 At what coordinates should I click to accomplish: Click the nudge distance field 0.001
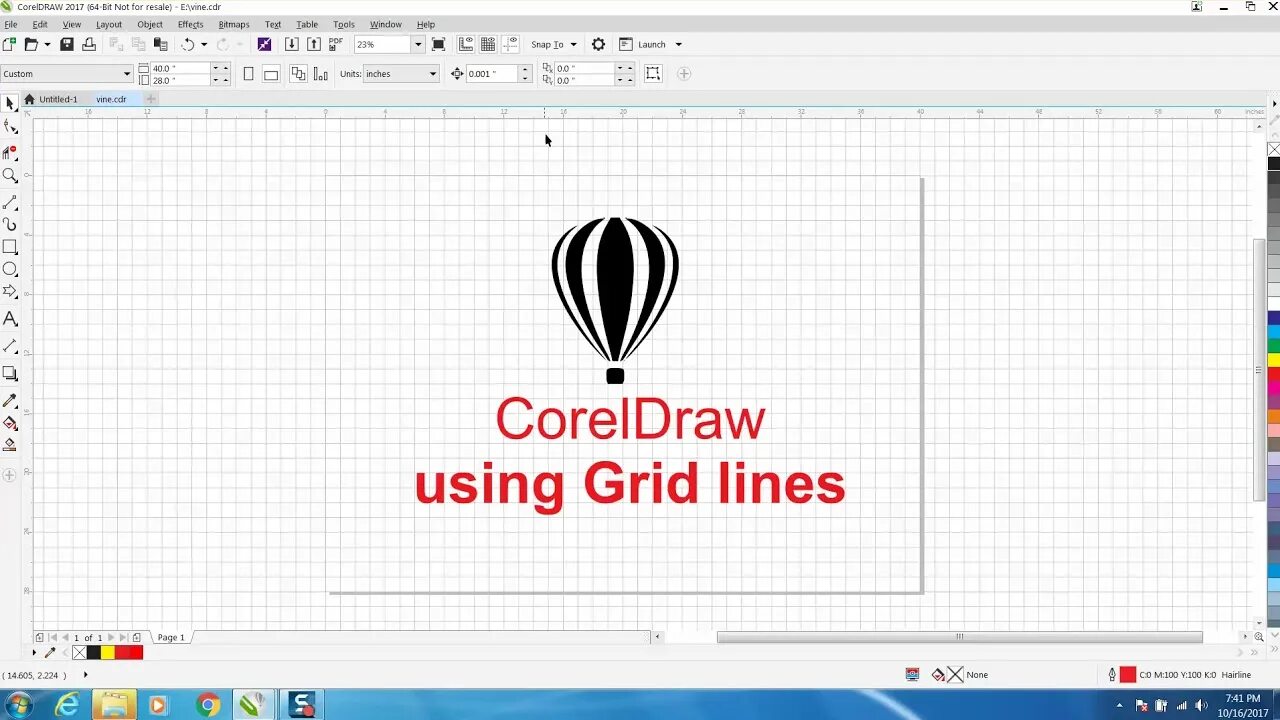(492, 74)
